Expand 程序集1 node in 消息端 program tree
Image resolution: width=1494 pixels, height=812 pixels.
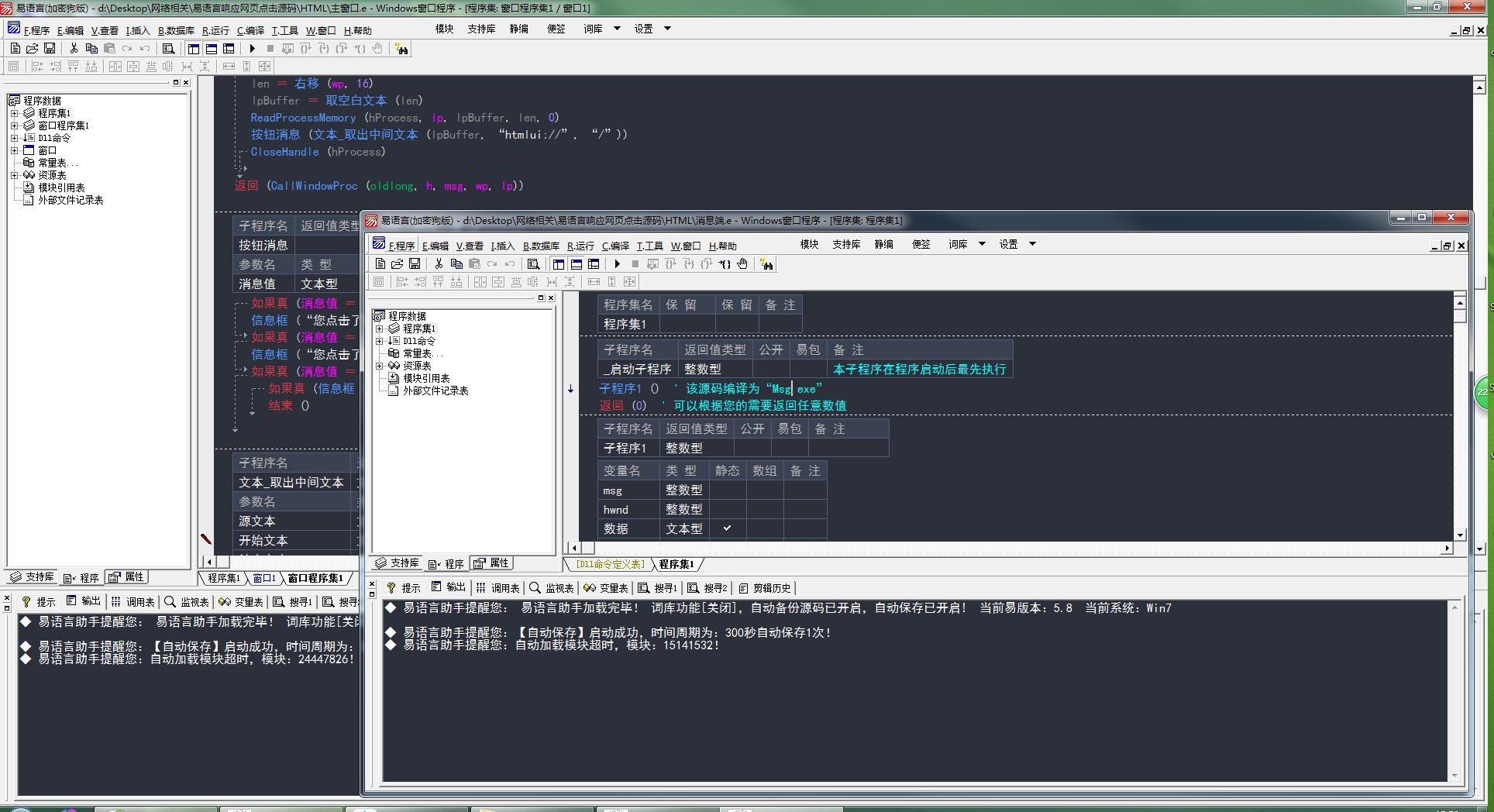[380, 329]
